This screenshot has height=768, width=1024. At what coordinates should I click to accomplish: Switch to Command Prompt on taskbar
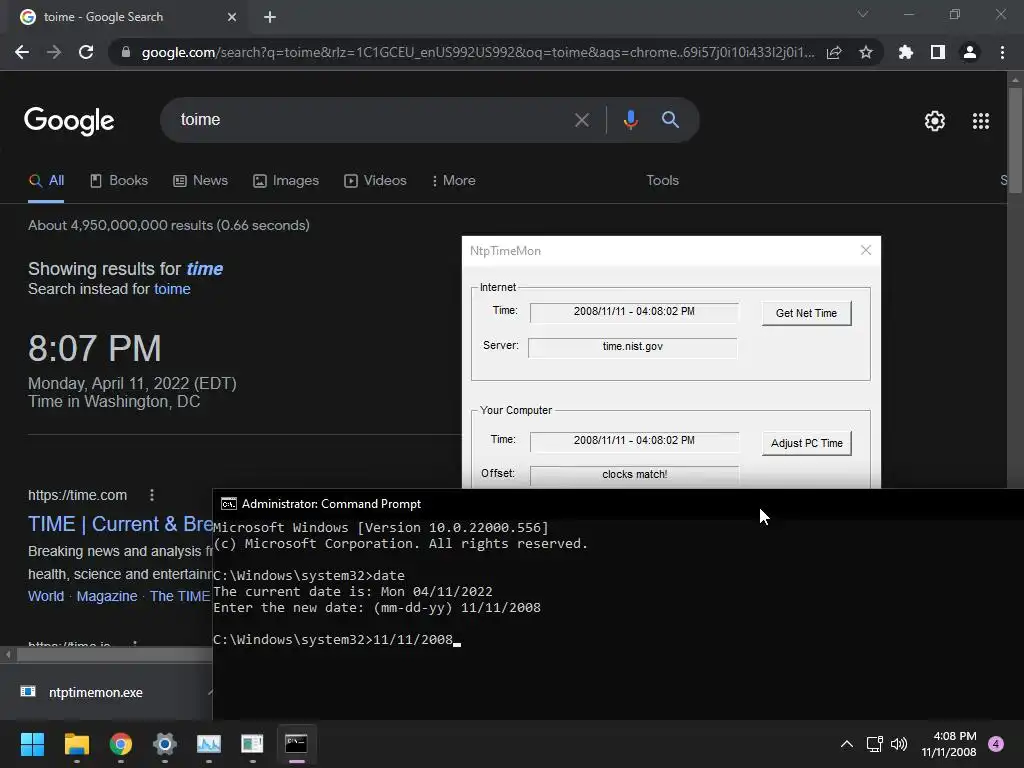point(296,744)
